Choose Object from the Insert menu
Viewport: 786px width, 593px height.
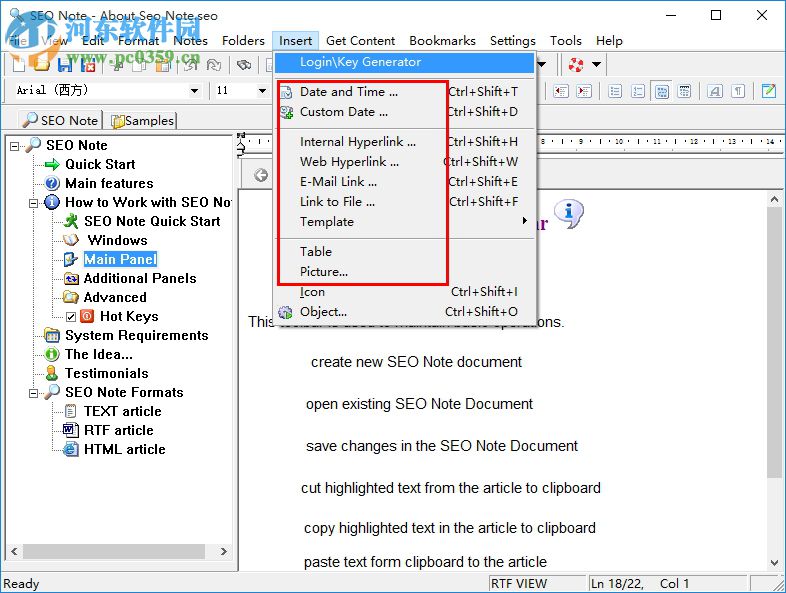(405, 312)
